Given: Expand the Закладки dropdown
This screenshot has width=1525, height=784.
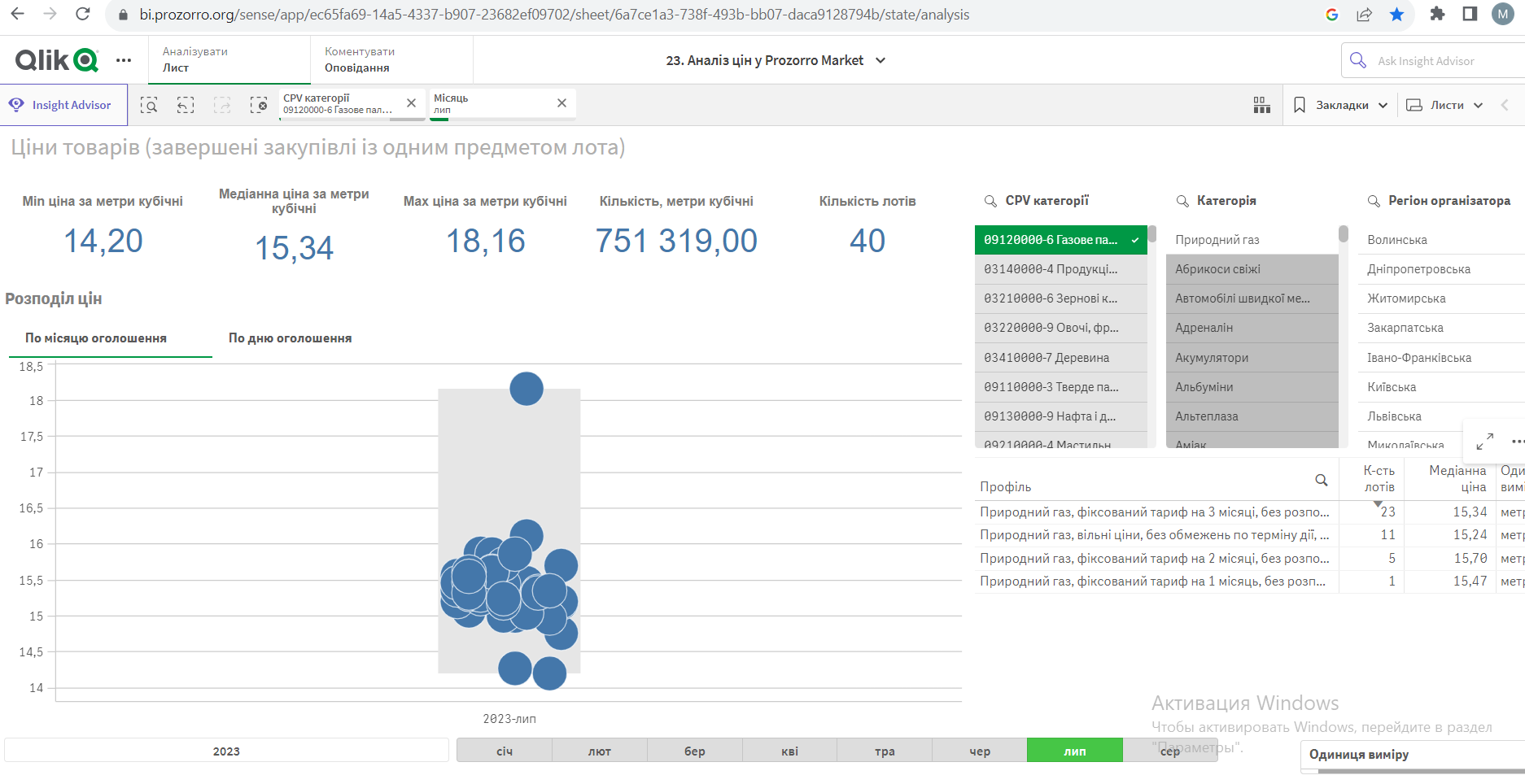Looking at the screenshot, I should pyautogui.click(x=1383, y=105).
